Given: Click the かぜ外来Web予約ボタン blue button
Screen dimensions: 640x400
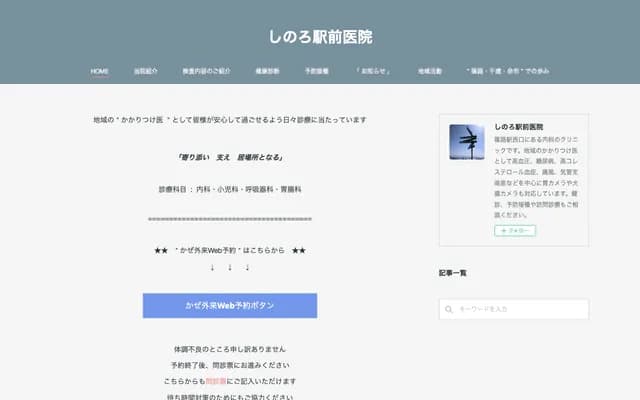Looking at the screenshot, I should pos(230,305).
